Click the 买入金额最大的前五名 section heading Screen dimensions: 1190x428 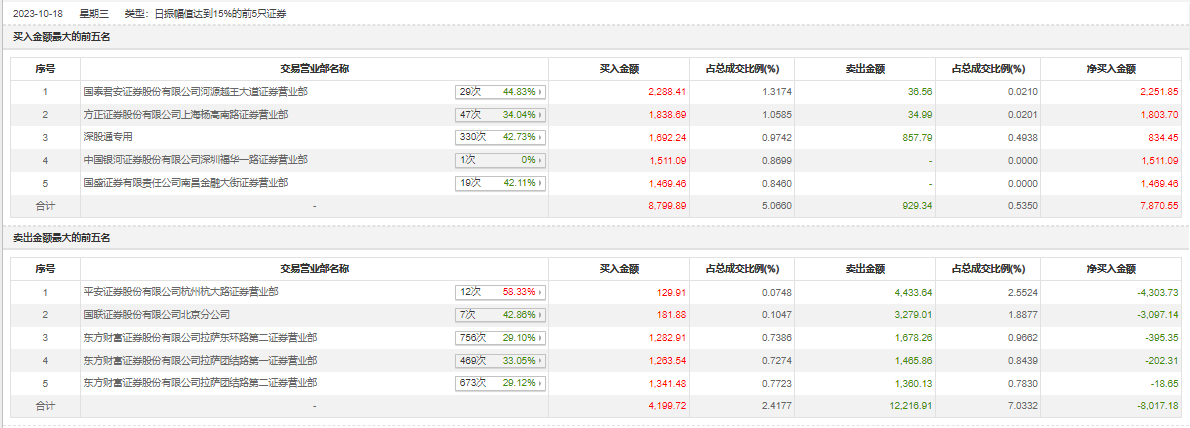61,37
